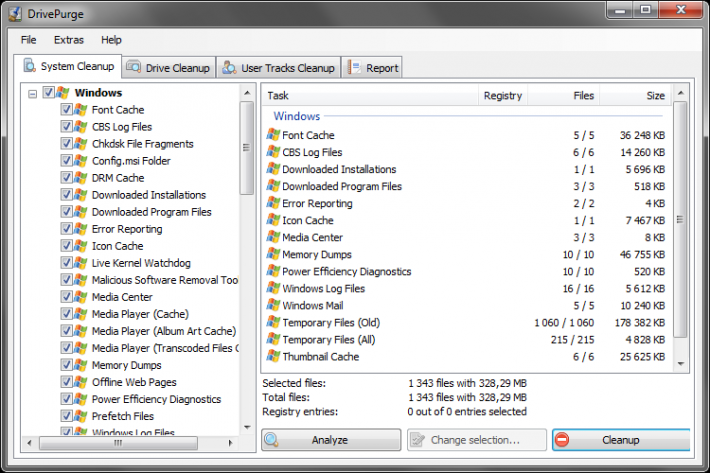Uncheck the Windows root checkbox
This screenshot has width=710, height=473.
coord(48,92)
